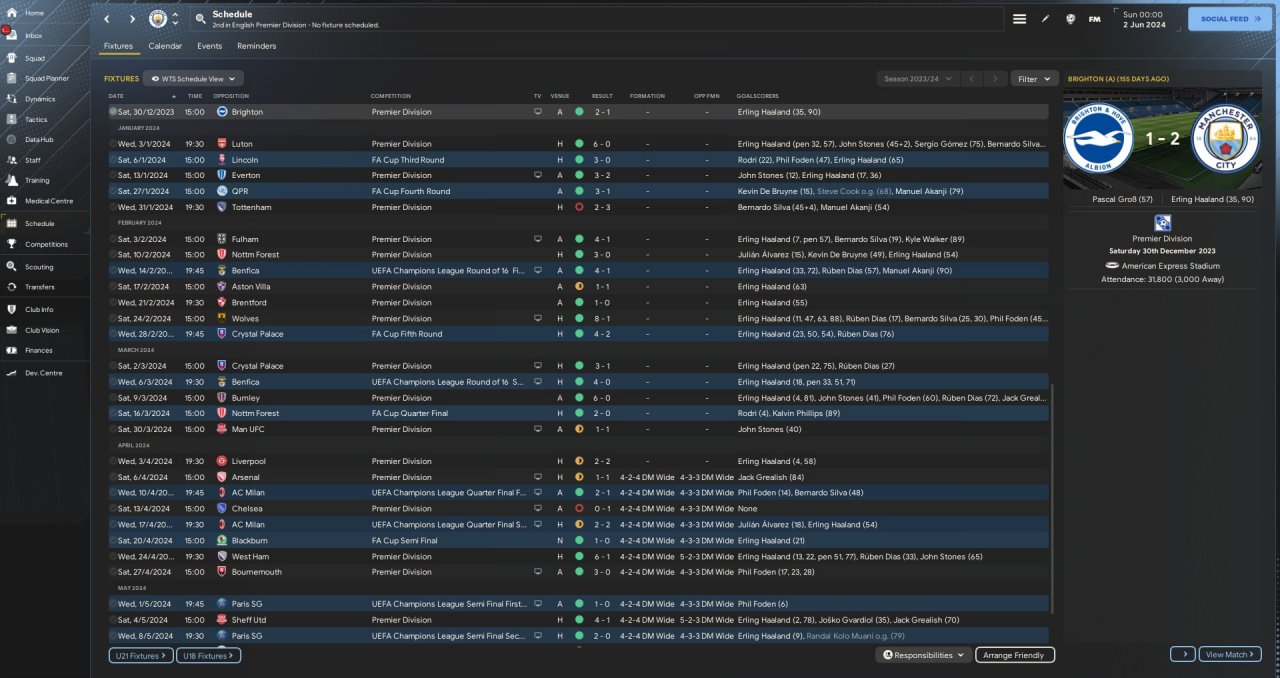Image resolution: width=1280 pixels, height=678 pixels.
Task: Click the Medical Centre sidebar icon
Action: click(x=11, y=201)
